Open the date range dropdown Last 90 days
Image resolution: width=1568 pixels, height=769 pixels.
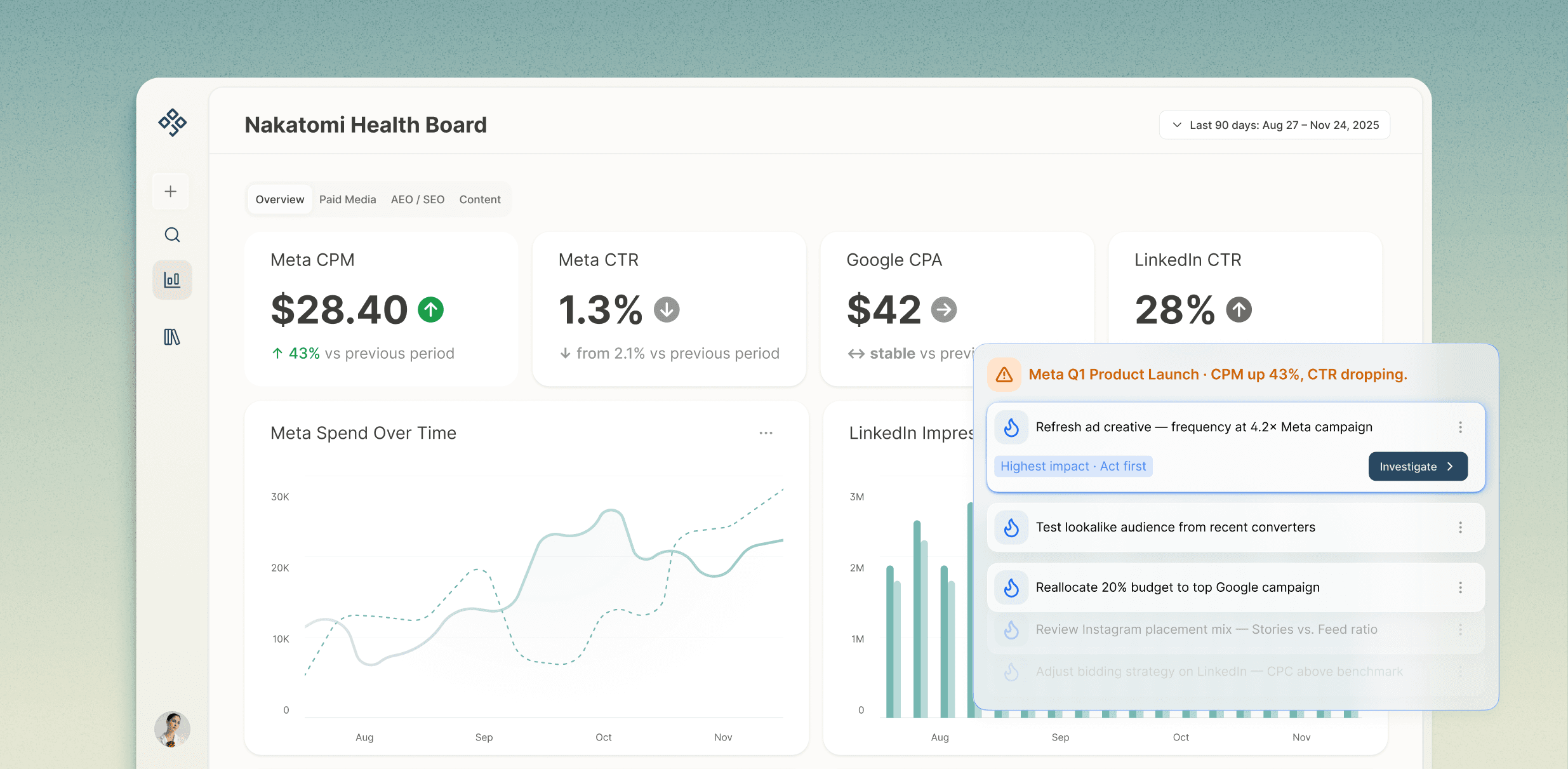[x=1275, y=125]
